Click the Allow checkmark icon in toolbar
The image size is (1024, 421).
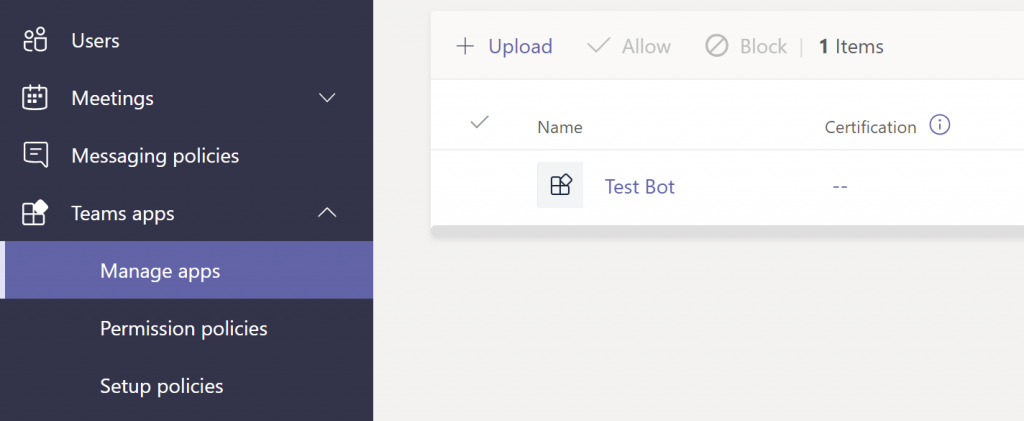[x=598, y=46]
